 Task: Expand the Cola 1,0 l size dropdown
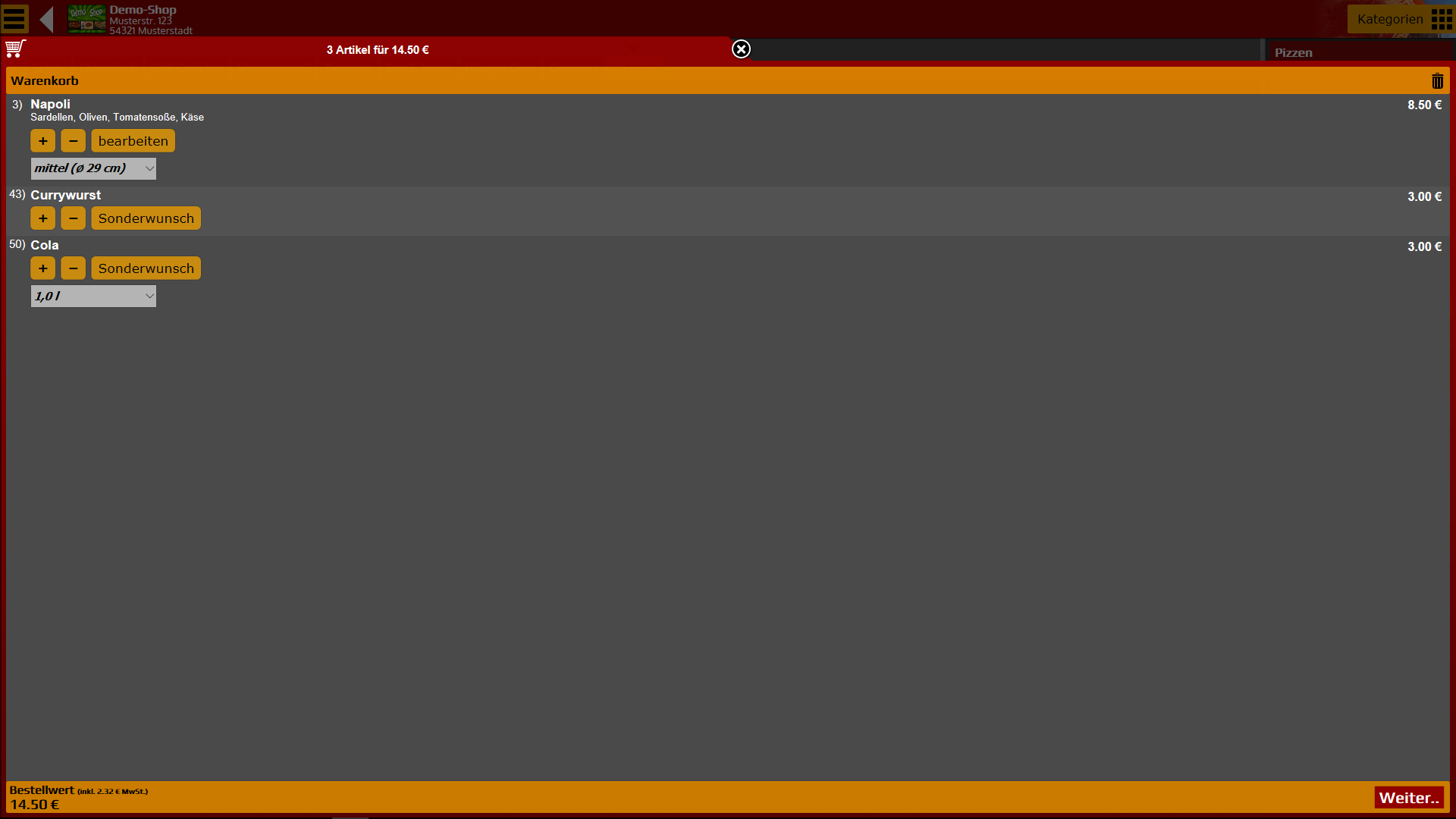pos(93,297)
